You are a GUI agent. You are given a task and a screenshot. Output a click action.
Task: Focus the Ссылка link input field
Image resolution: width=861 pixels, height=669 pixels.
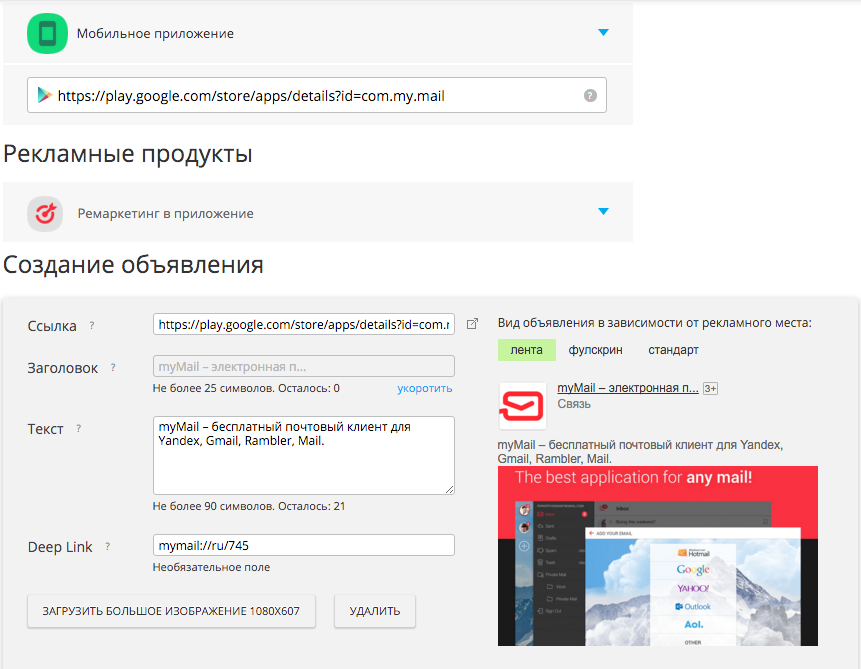pos(304,324)
